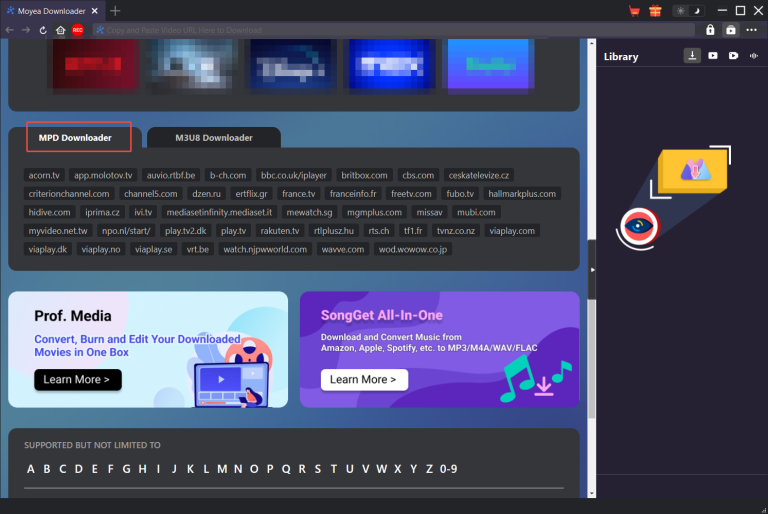Show the Library downloading list icon
Viewport: 768px width, 514px height.
point(692,56)
